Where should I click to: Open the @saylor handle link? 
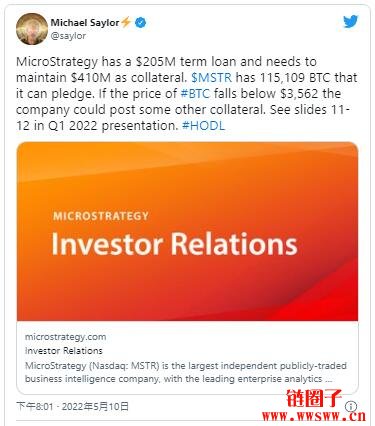tap(68, 36)
